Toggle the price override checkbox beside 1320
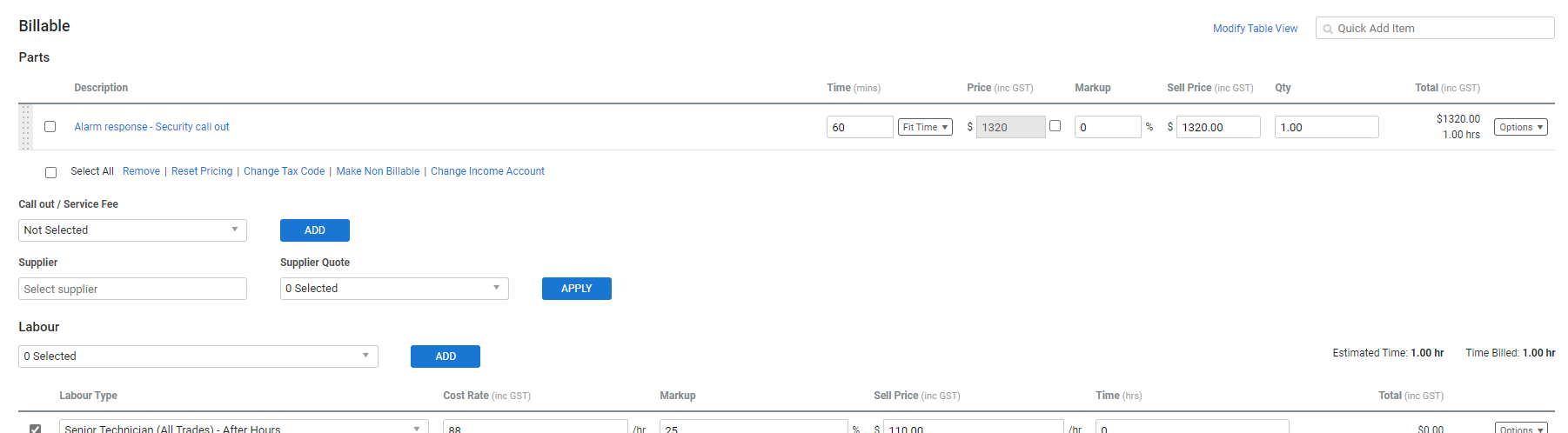This screenshot has height=433, width=1568. click(x=1055, y=126)
